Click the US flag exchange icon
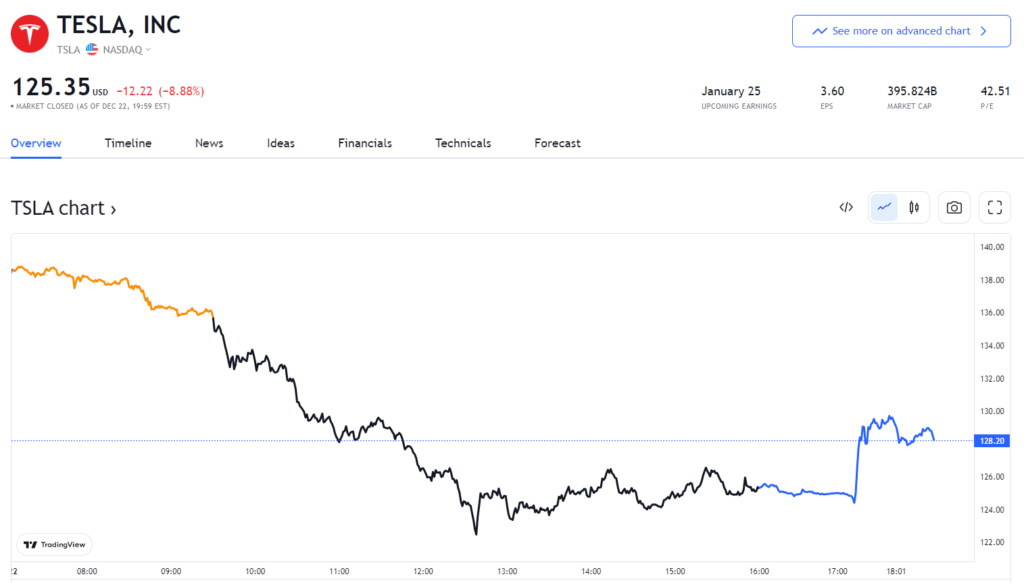1024x583 pixels. 92,49
